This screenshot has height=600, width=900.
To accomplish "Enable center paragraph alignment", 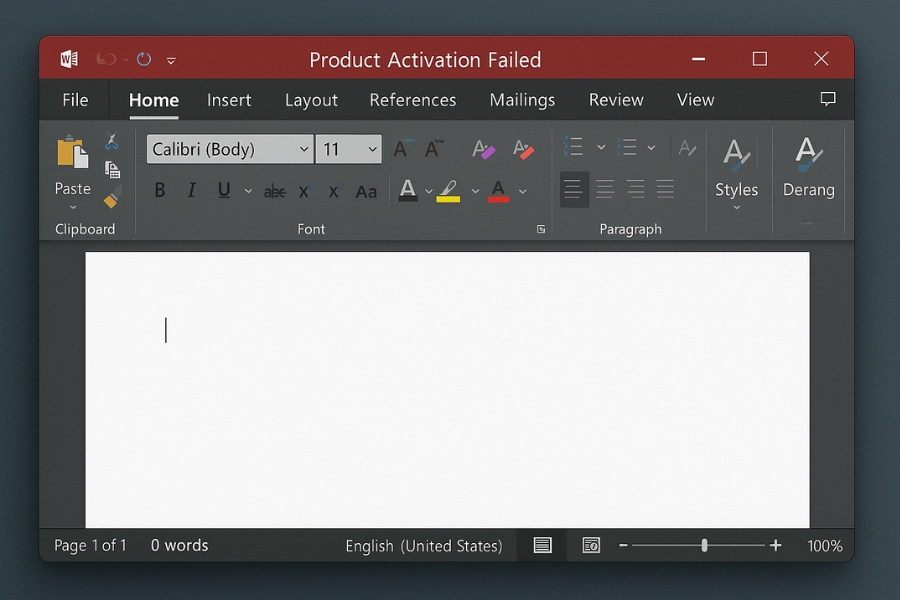I will click(605, 188).
